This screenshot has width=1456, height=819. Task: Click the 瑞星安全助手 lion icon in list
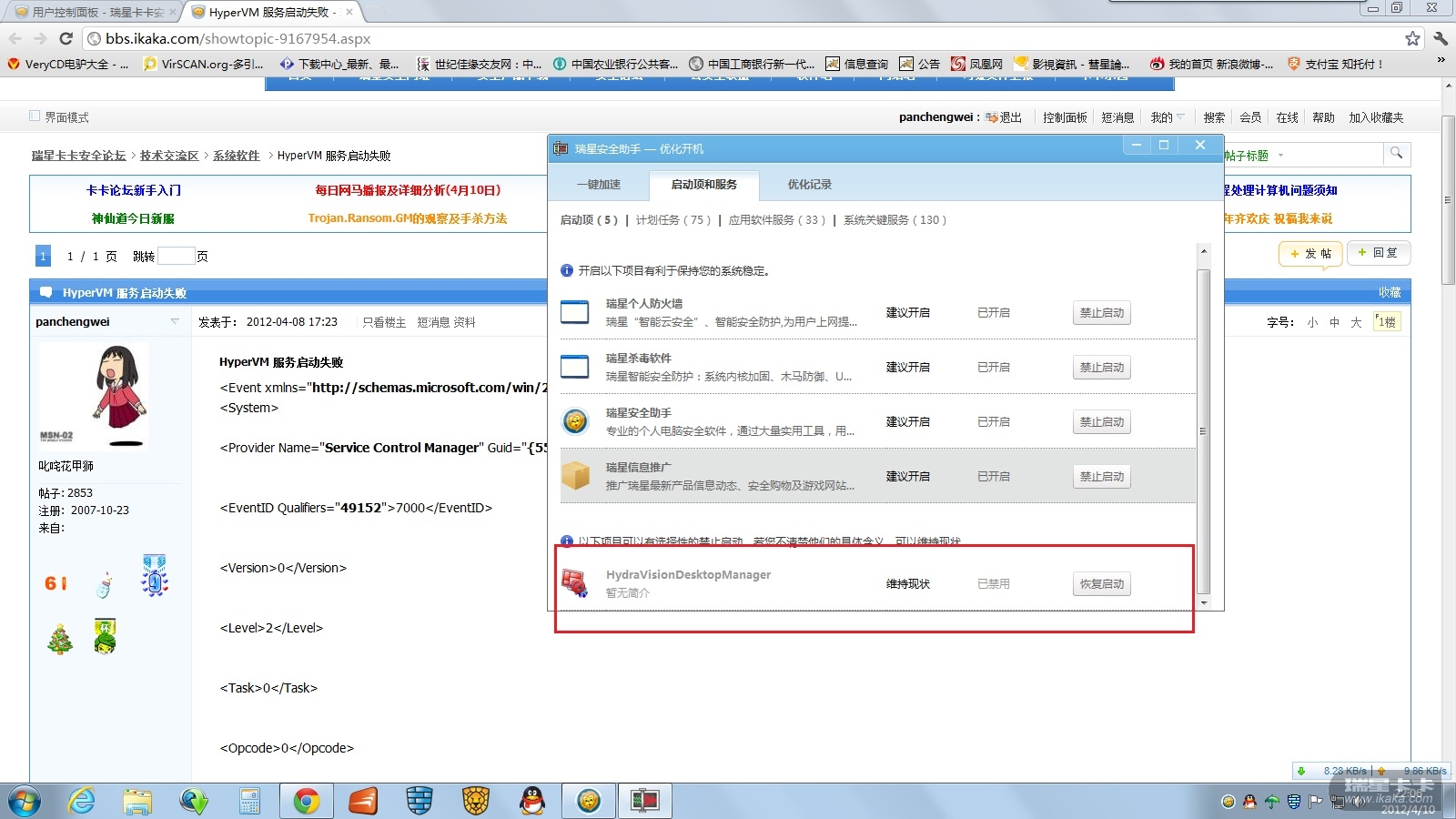click(574, 421)
